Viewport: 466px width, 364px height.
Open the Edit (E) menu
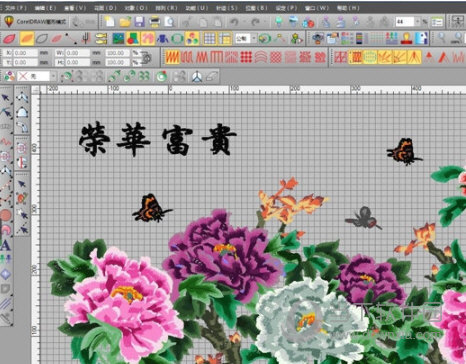coord(45,8)
